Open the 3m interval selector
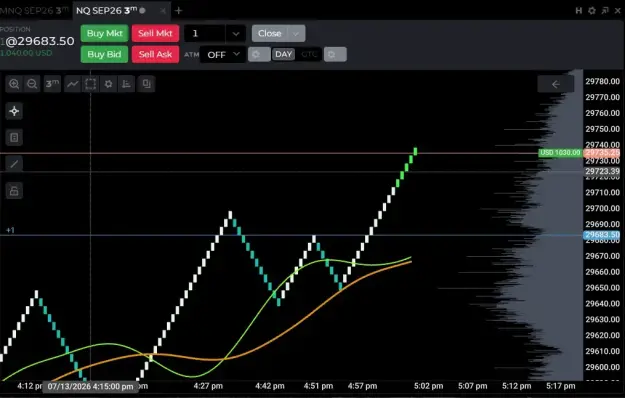The image size is (625, 398). coord(52,84)
